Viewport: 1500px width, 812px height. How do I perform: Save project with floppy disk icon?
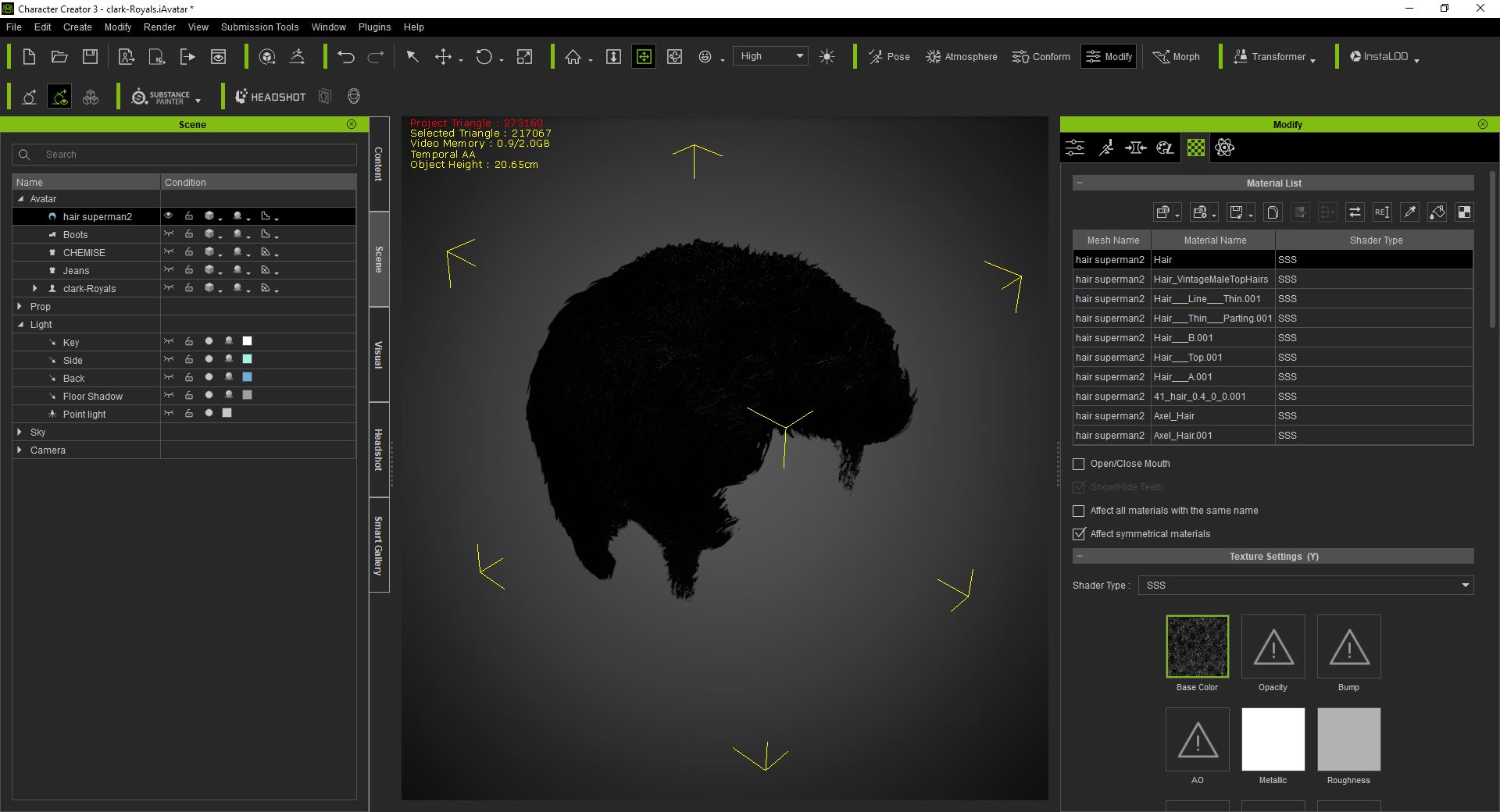coord(91,56)
